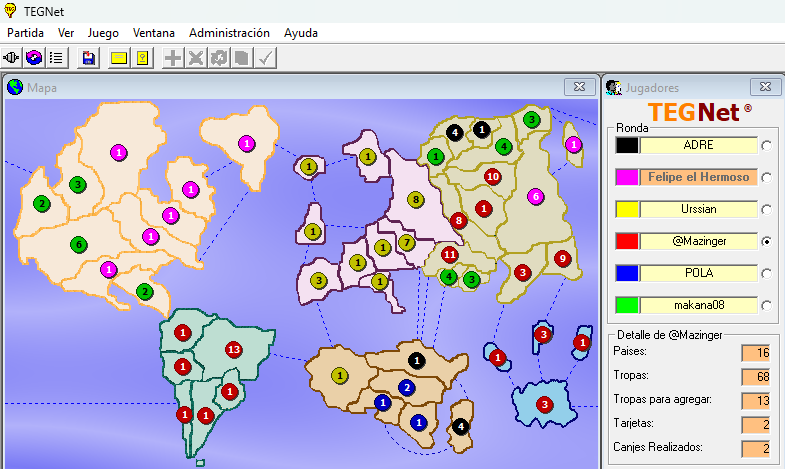785x469 pixels.
Task: Click the connect plug icon in toolbar
Action: pyautogui.click(x=13, y=58)
